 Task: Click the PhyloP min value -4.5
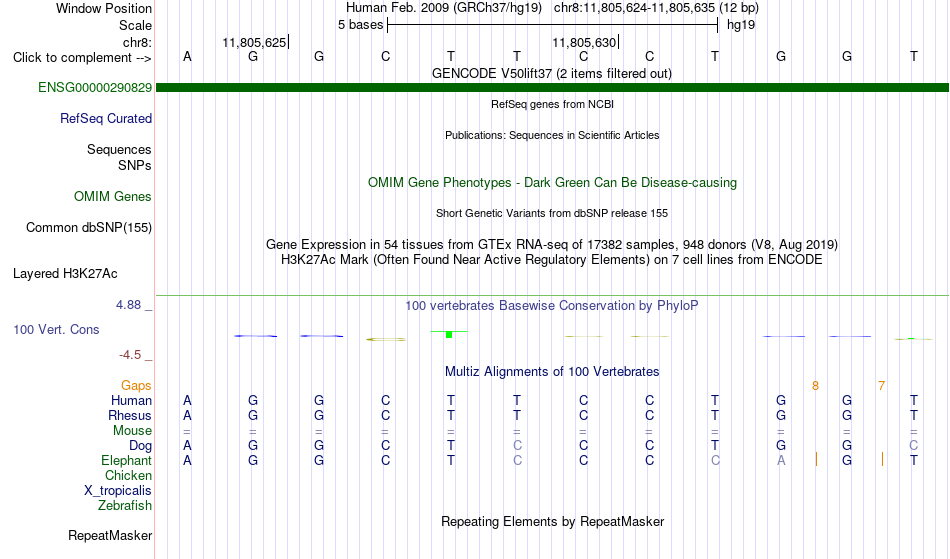click(x=130, y=354)
